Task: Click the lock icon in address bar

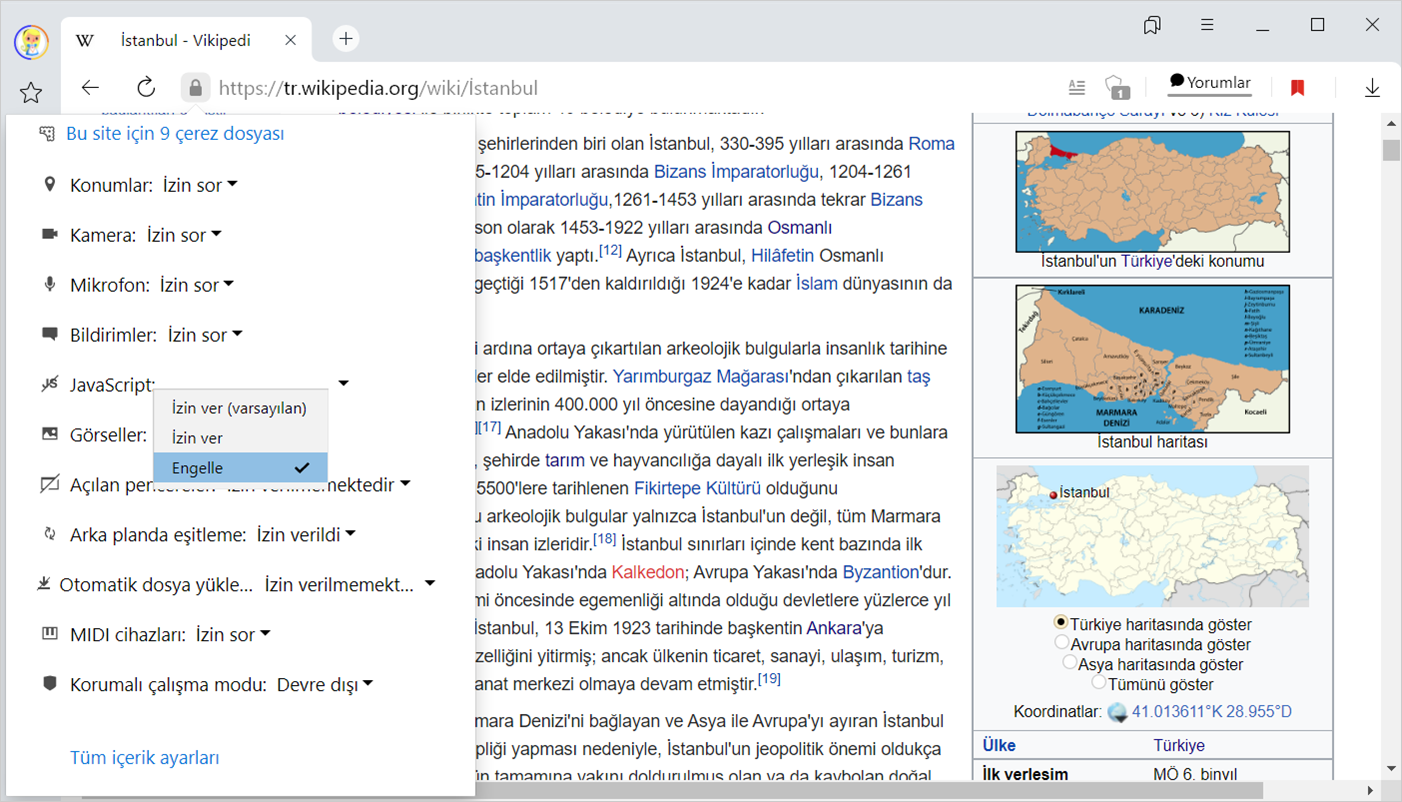Action: (x=196, y=88)
